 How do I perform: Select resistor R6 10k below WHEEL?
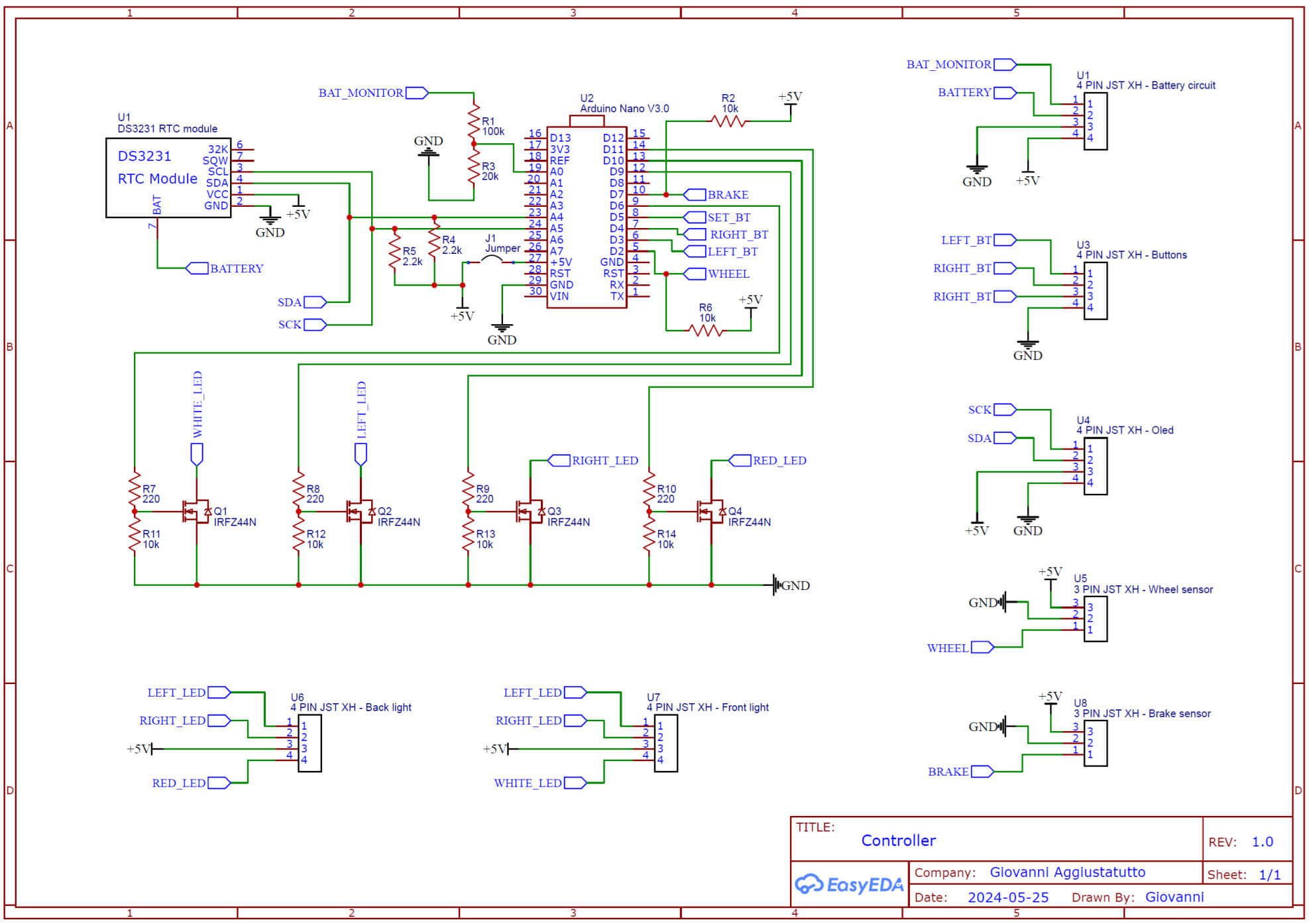705,330
